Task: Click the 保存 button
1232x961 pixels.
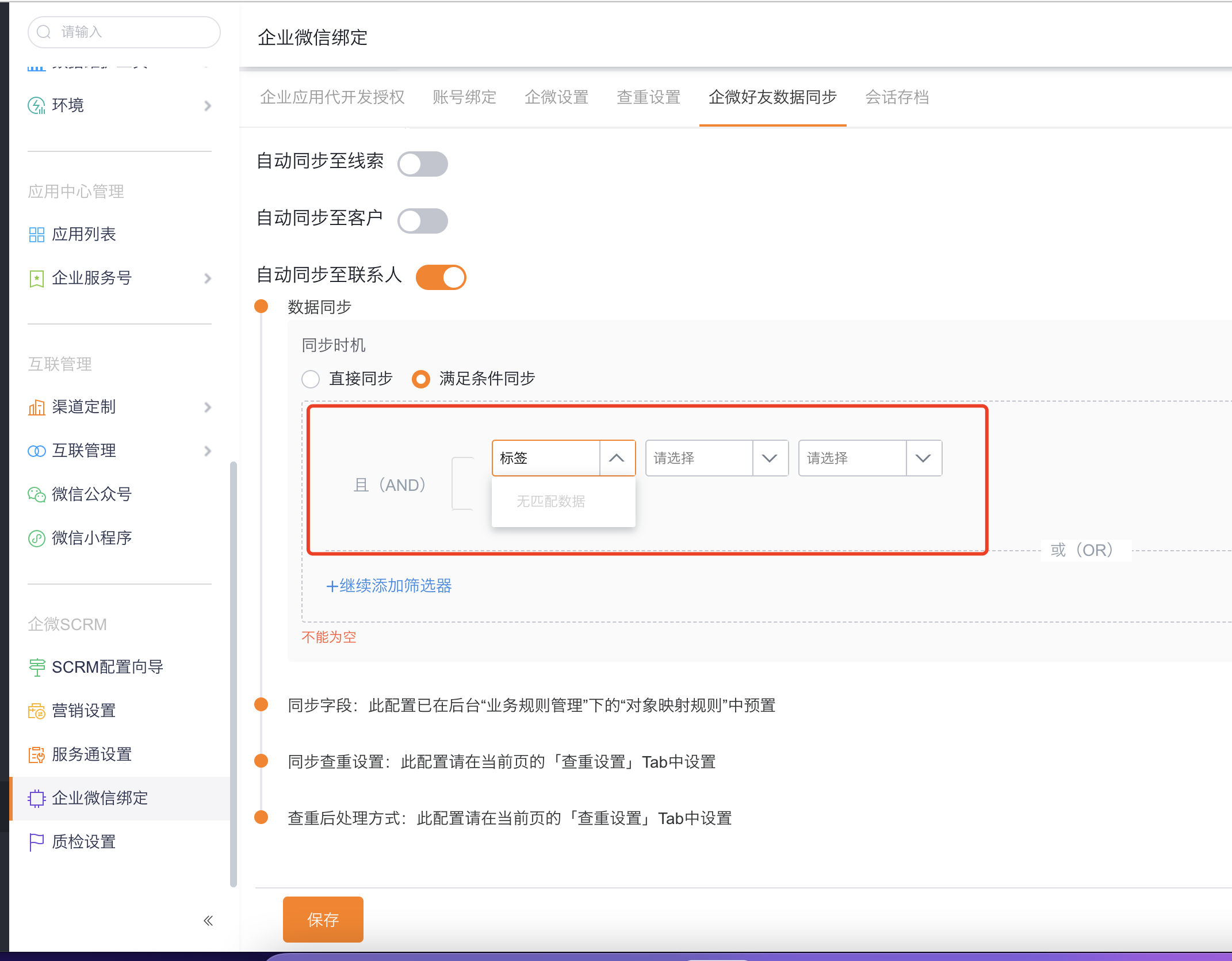Action: (x=323, y=919)
